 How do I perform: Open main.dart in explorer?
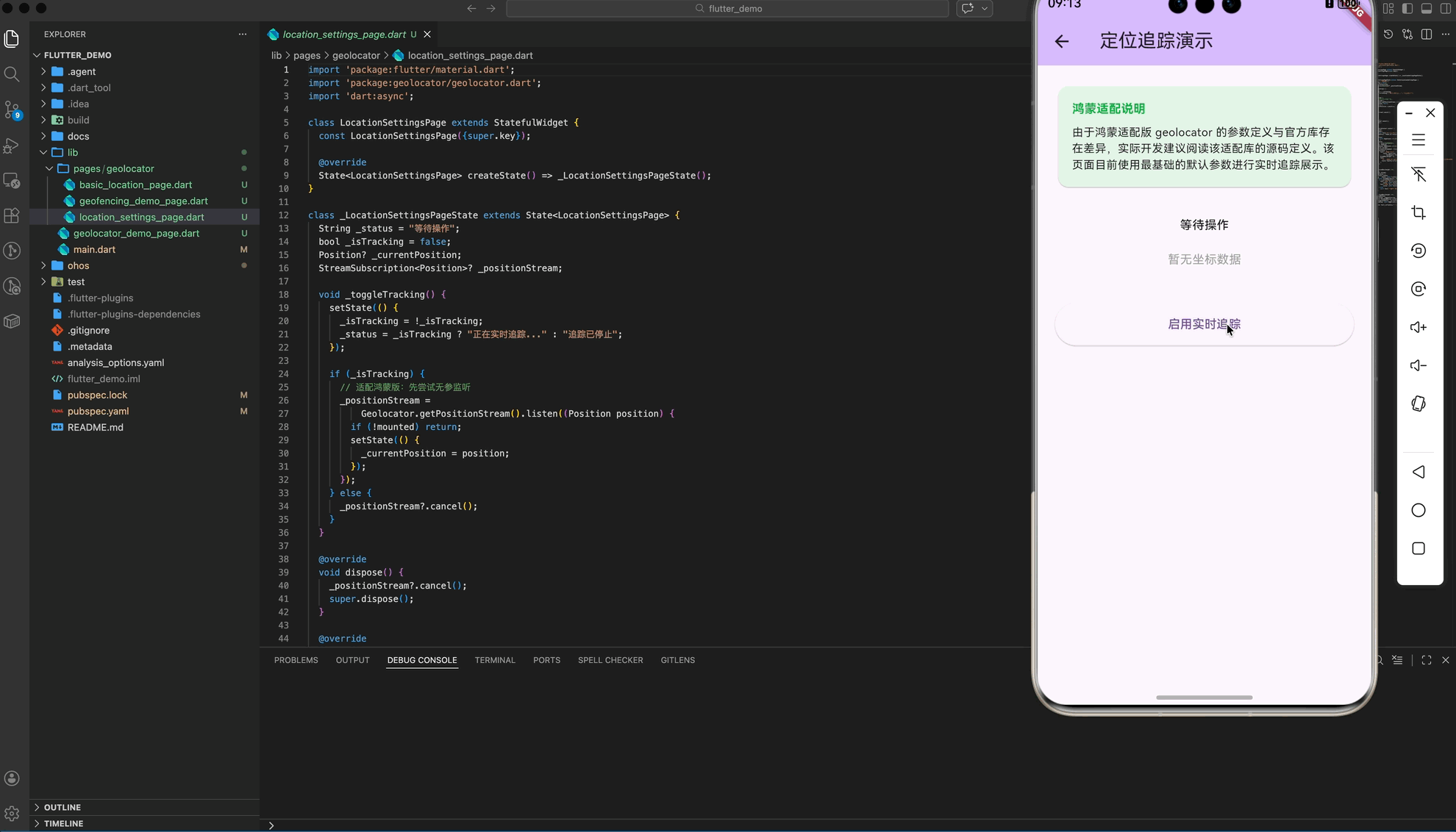click(x=94, y=250)
